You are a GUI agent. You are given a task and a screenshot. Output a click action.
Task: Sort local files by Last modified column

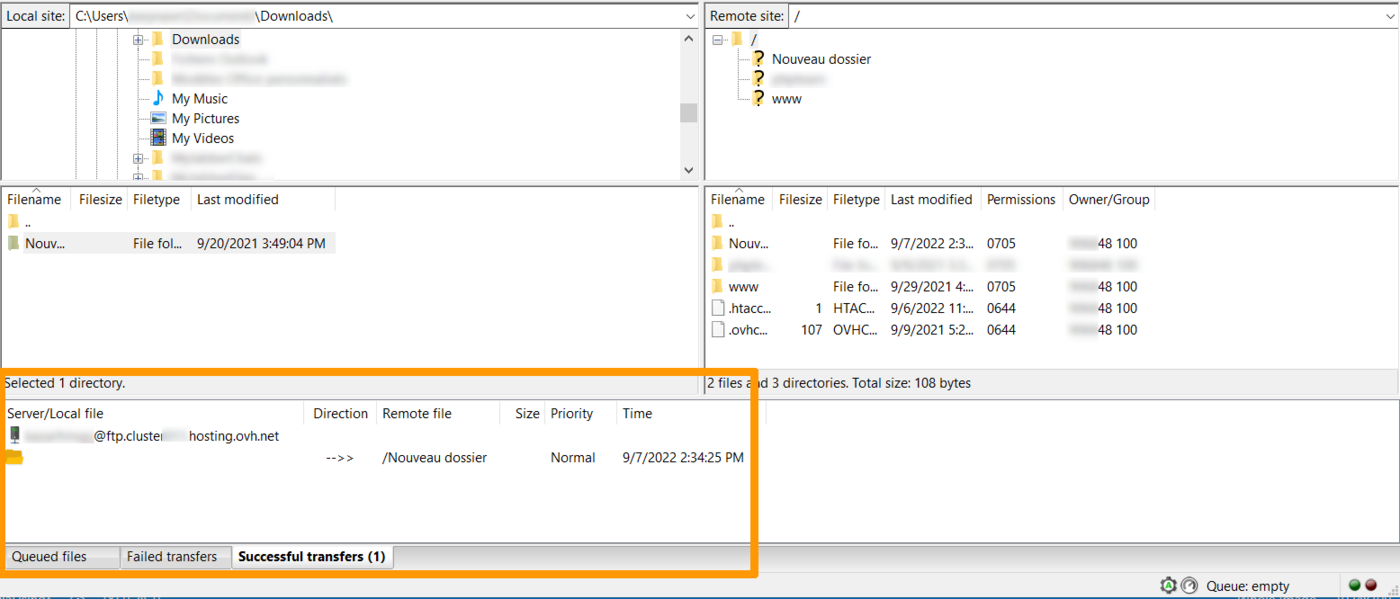point(238,200)
